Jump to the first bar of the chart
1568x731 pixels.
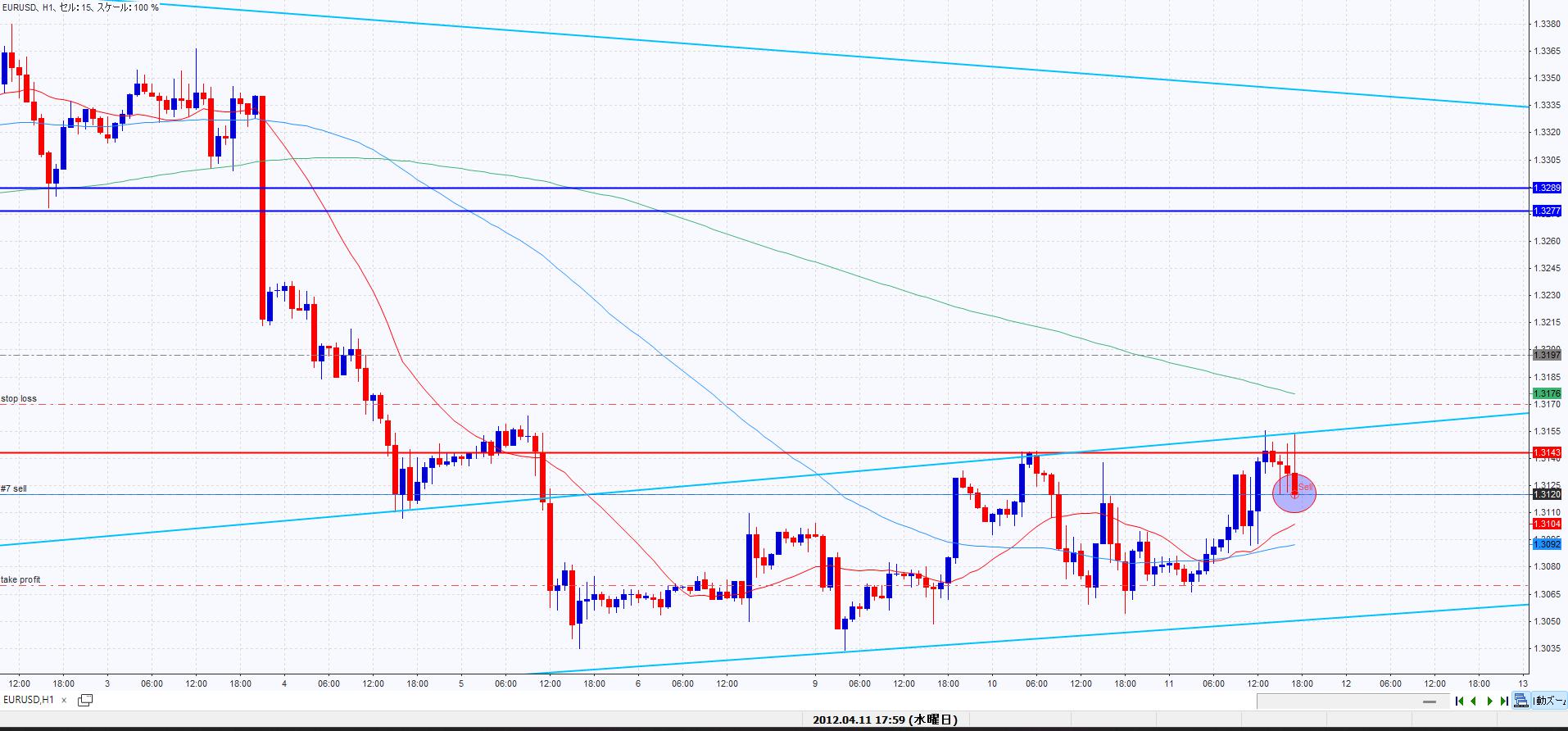click(1459, 701)
